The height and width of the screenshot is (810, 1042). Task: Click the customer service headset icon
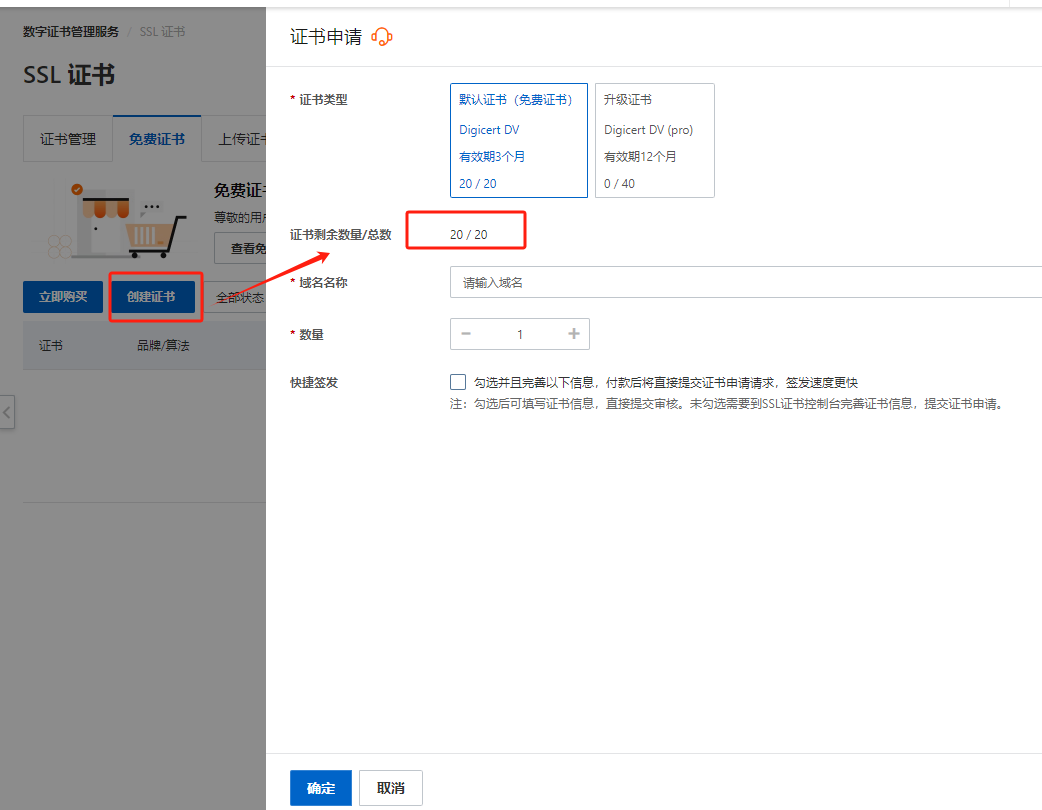click(382, 37)
